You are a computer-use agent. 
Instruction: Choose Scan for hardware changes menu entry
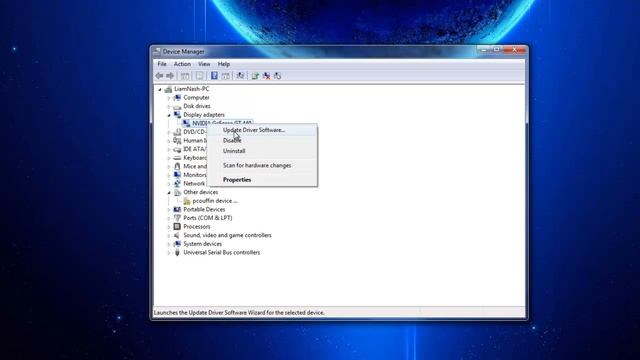pos(262,165)
